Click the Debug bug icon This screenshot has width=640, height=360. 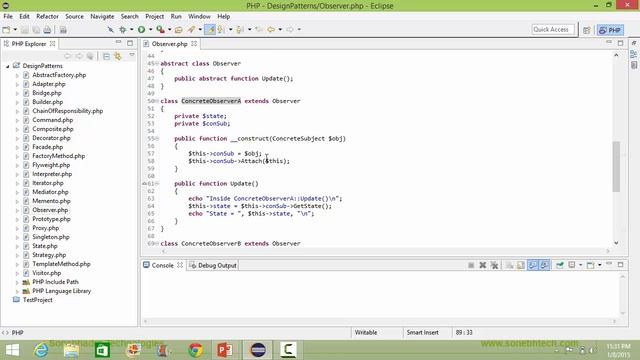[x=122, y=30]
